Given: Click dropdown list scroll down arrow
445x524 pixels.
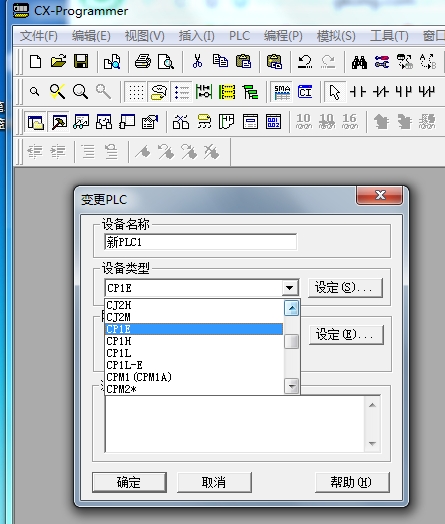Looking at the screenshot, I should pyautogui.click(x=292, y=386).
